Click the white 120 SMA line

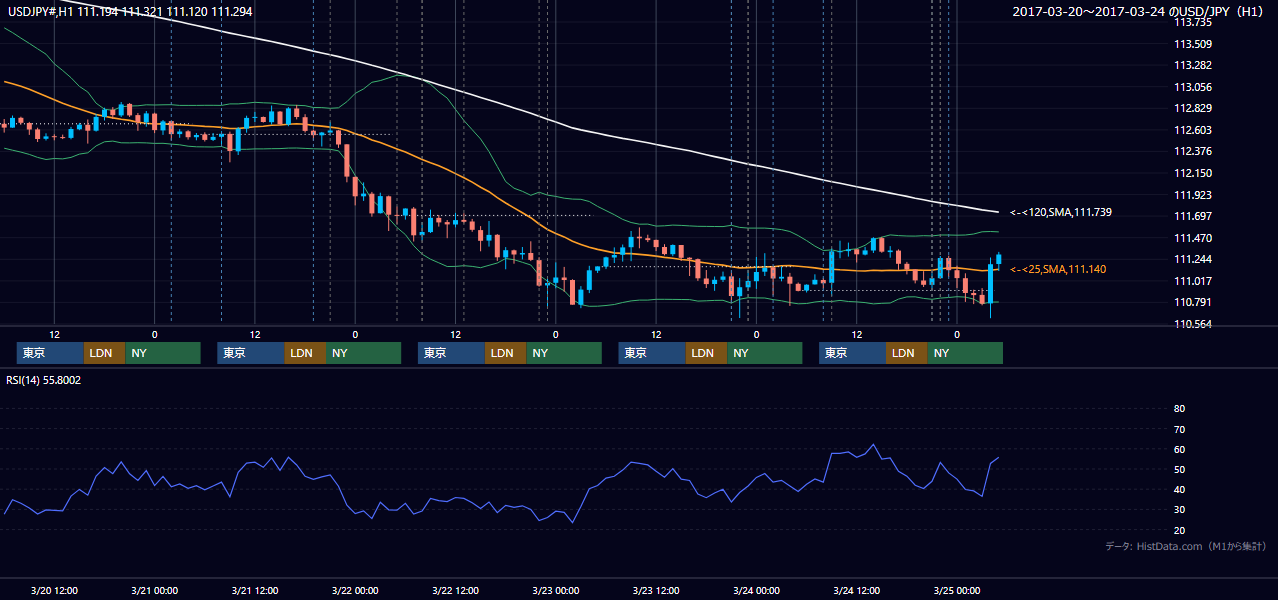[x=574, y=127]
